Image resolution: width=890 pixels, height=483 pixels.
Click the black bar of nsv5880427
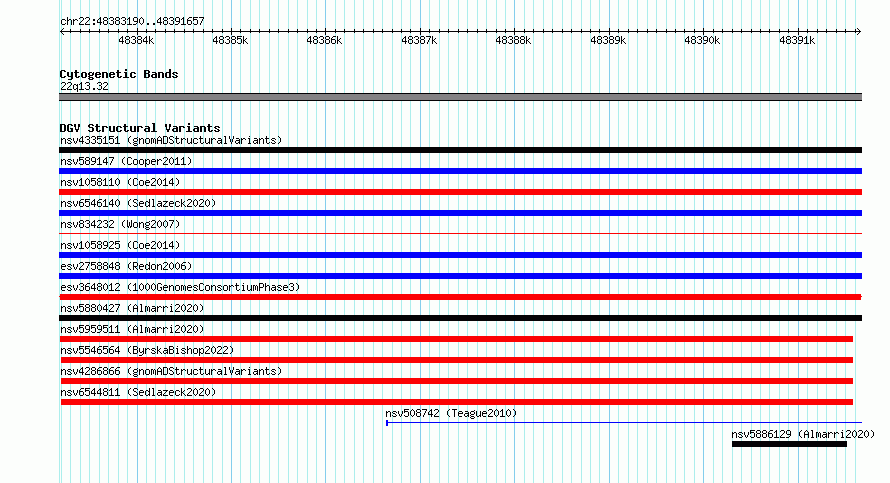460,318
